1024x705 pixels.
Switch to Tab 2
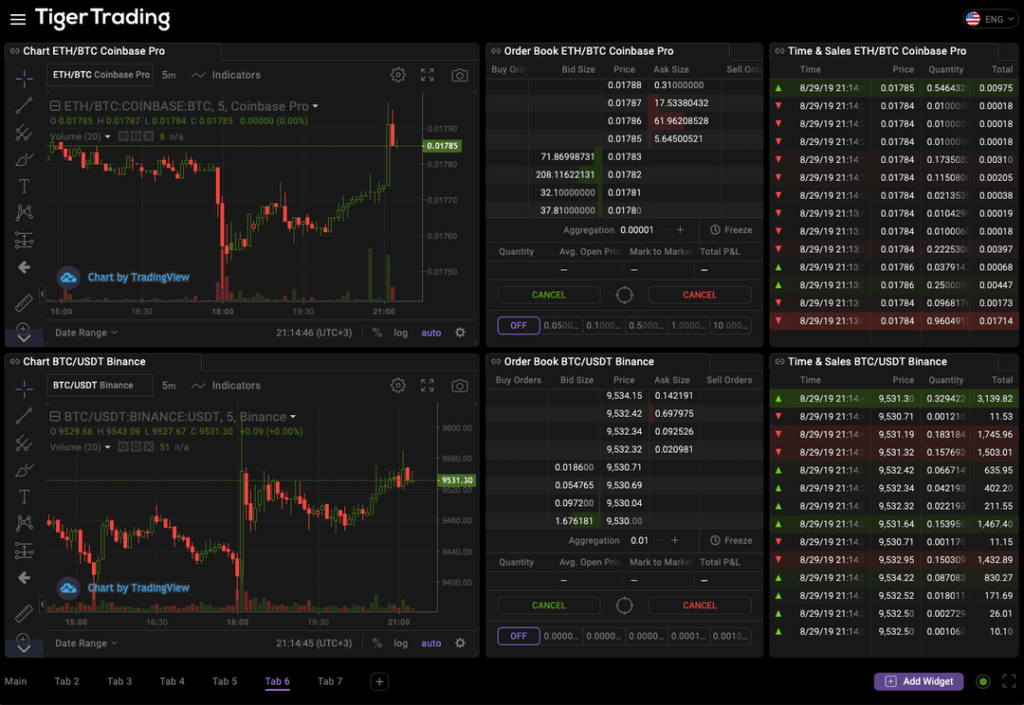[x=67, y=681]
